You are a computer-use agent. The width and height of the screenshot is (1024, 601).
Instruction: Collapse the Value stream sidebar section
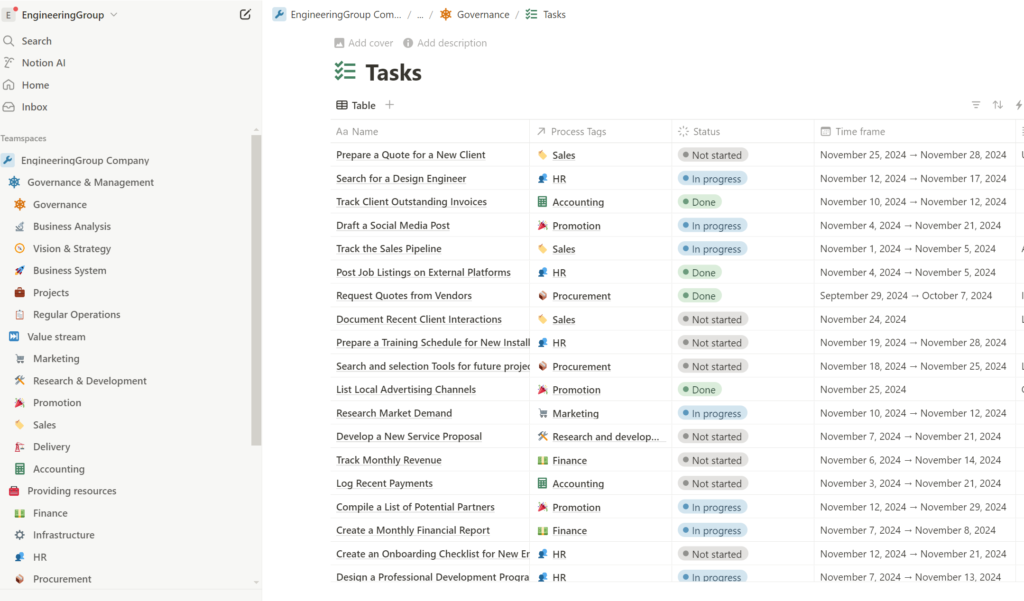(14, 337)
